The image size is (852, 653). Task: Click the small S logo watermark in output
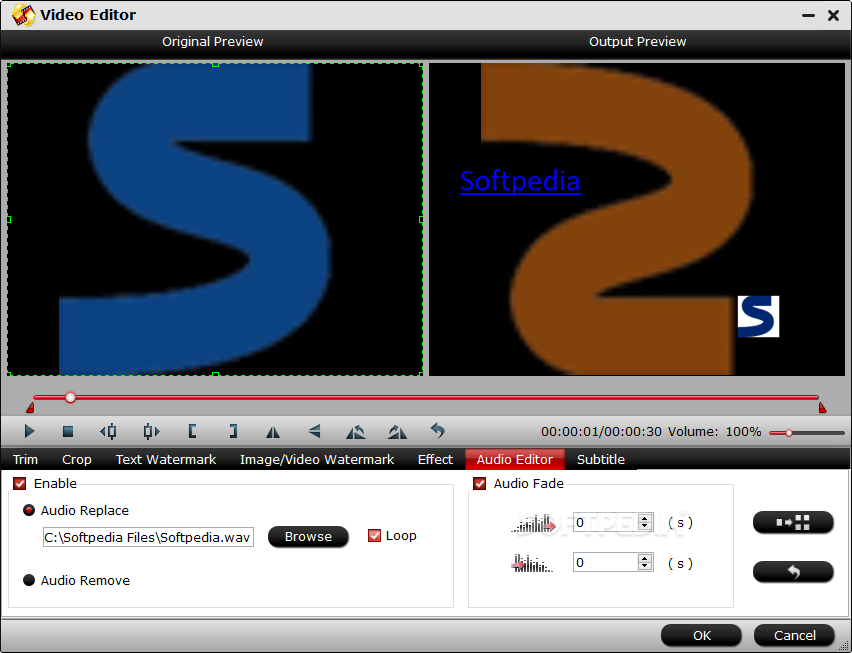coord(758,316)
